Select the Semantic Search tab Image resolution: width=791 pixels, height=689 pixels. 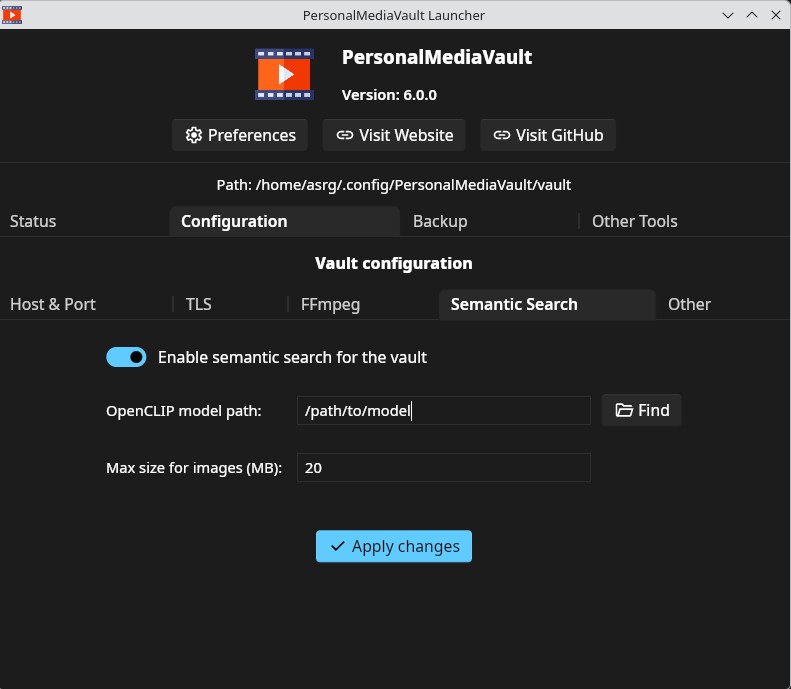tap(547, 305)
